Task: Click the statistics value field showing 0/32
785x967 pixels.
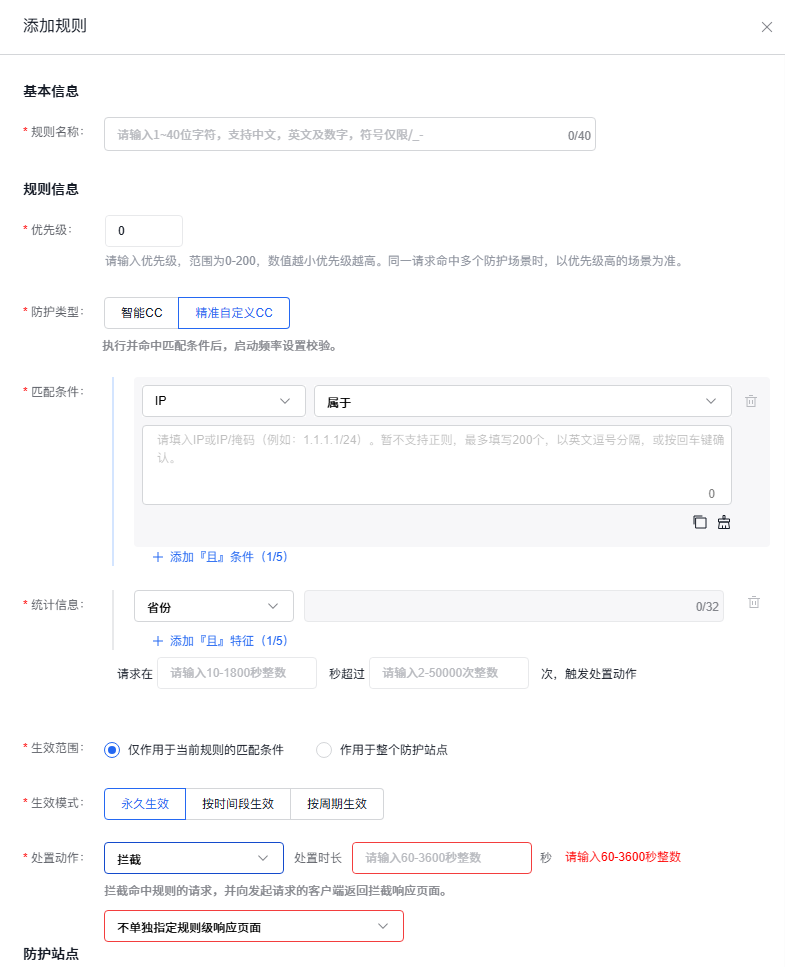Action: 514,606
